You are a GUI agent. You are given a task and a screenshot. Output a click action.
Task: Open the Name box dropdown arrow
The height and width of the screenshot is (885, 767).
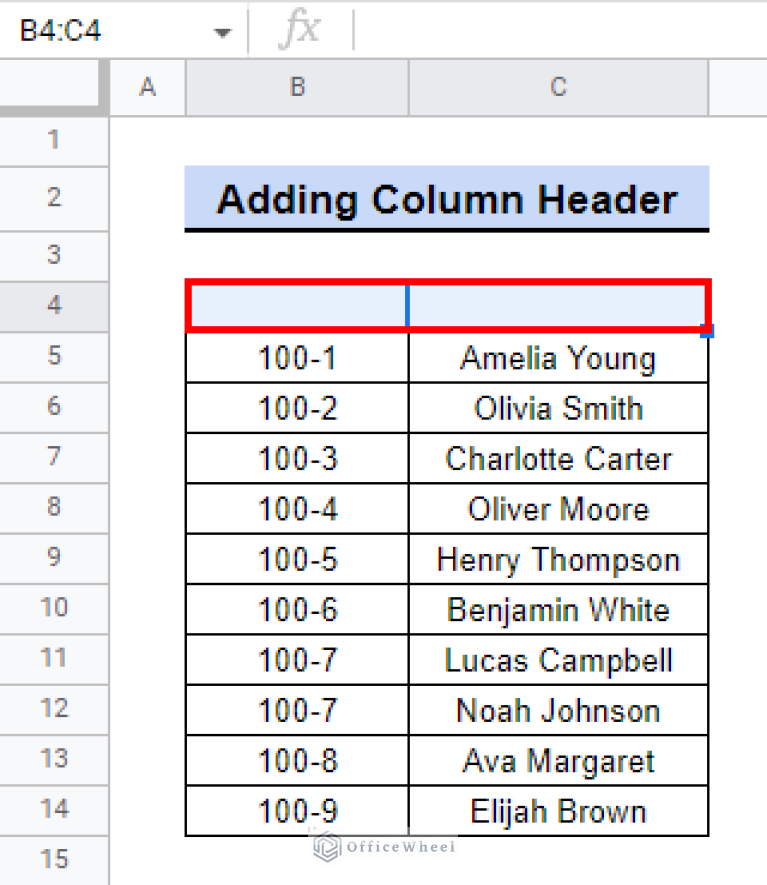(x=222, y=32)
